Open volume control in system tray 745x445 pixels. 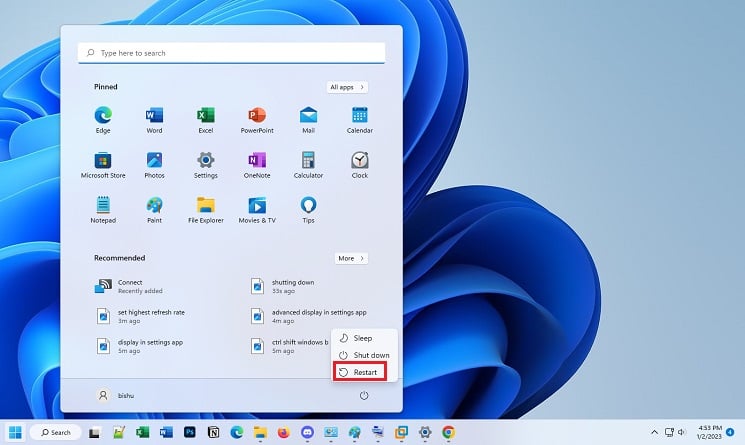[682, 432]
